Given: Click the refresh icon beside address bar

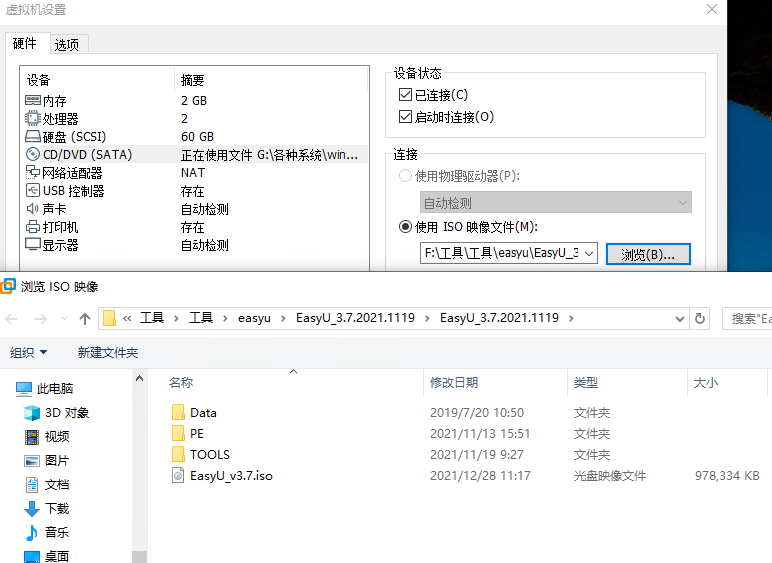Looking at the screenshot, I should (x=701, y=318).
